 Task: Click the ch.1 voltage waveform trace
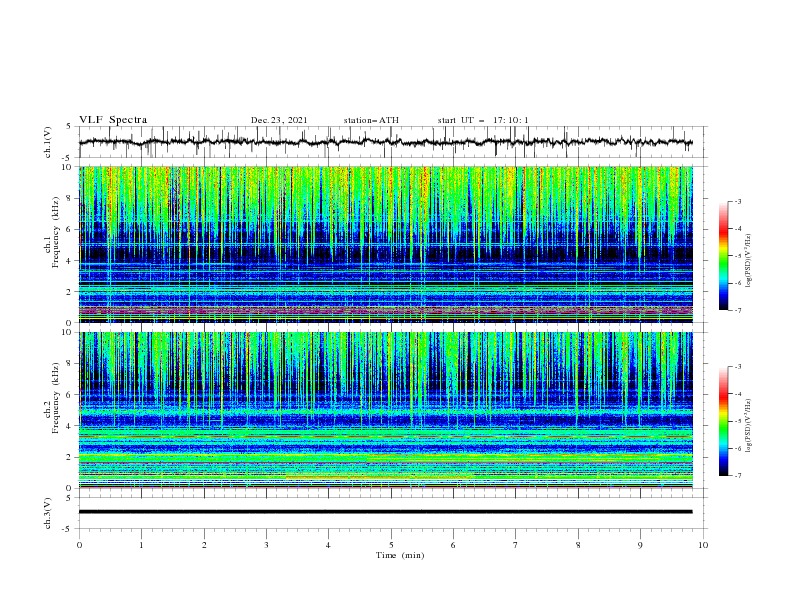[x=385, y=142]
